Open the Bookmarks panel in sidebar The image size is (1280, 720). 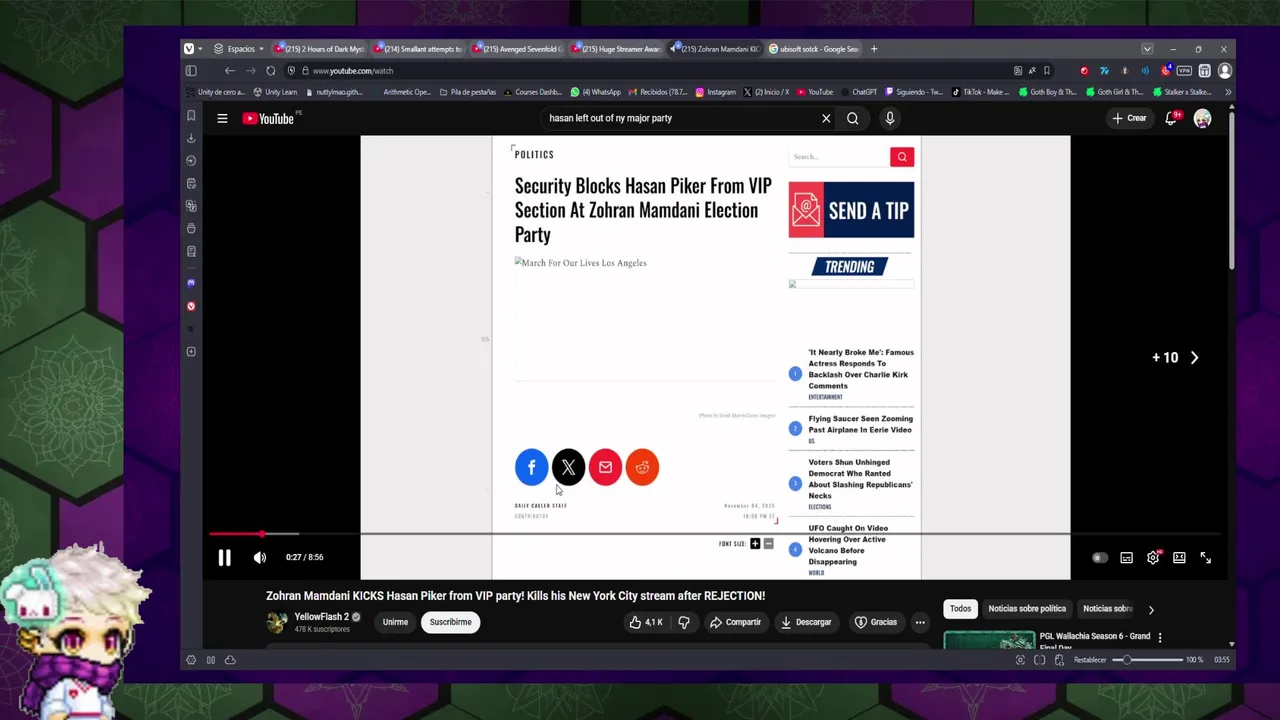pos(191,116)
